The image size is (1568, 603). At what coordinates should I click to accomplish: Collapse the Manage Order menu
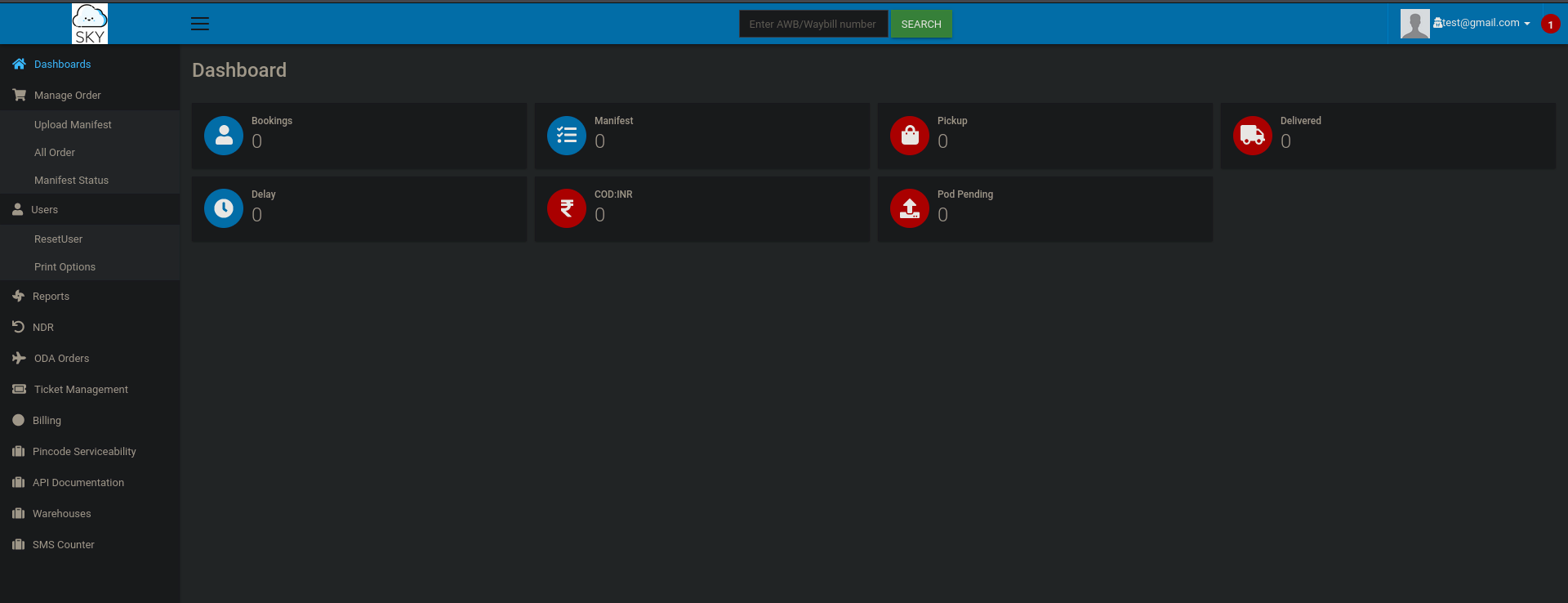click(x=90, y=95)
